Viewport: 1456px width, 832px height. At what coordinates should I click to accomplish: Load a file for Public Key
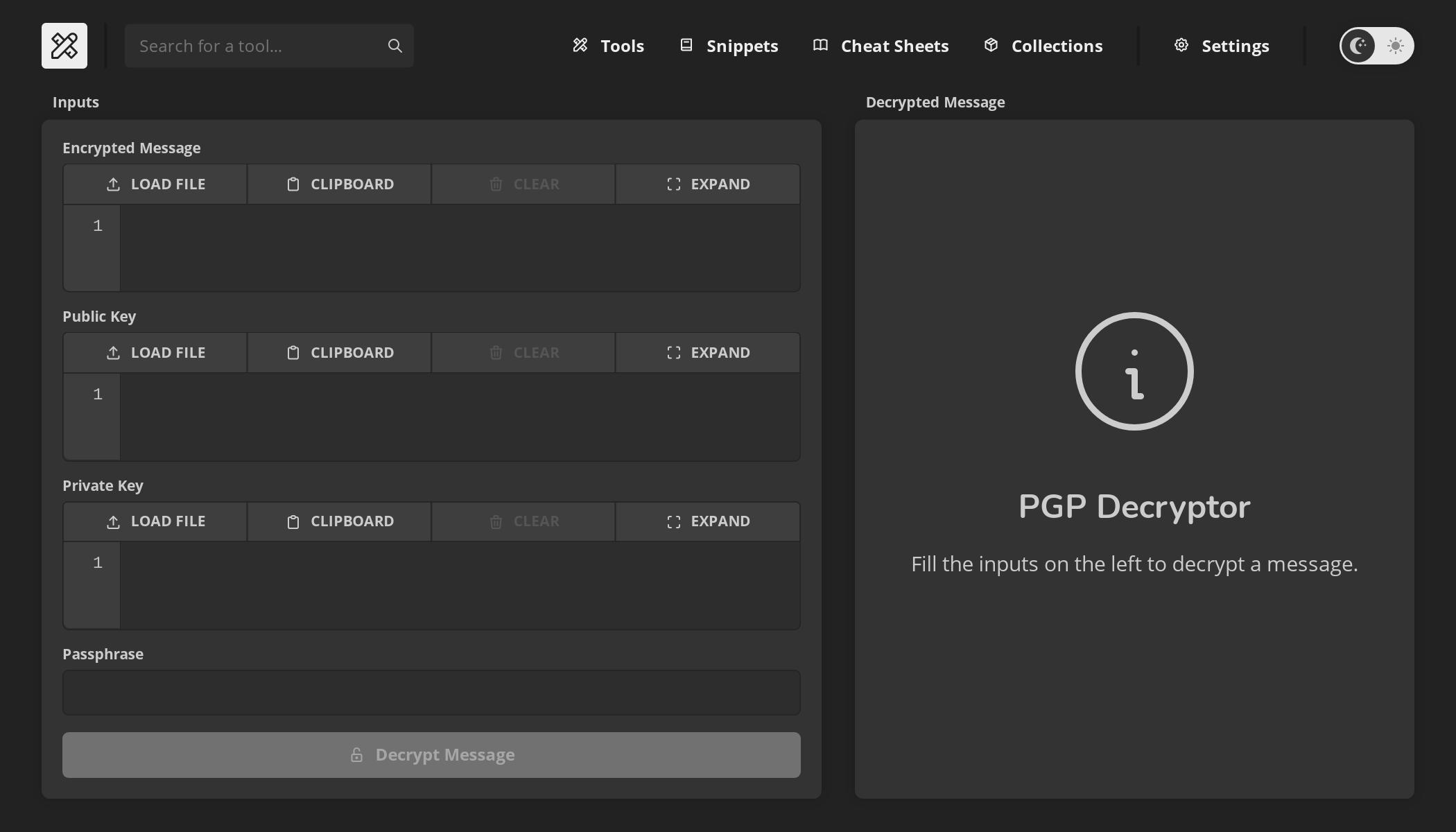[x=155, y=353]
